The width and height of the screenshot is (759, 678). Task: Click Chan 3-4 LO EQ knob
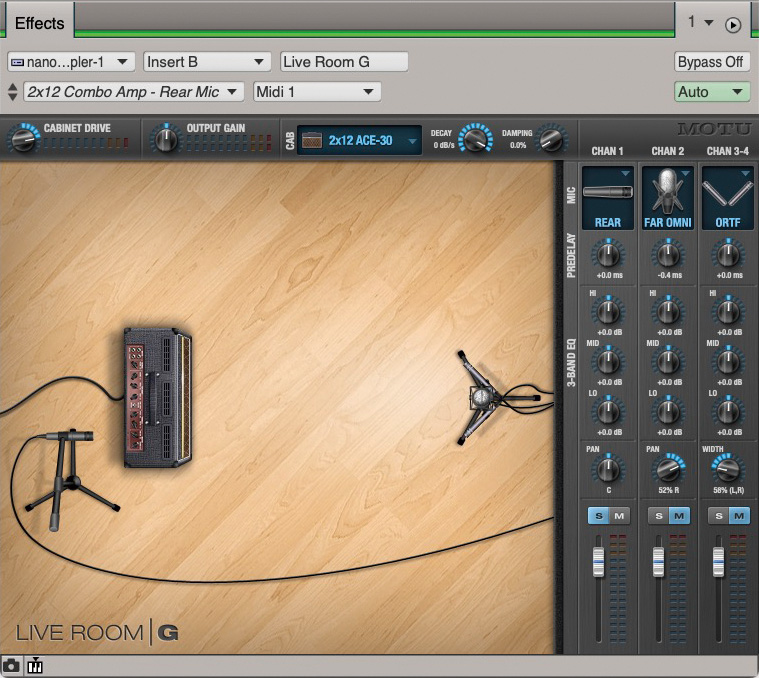point(728,411)
